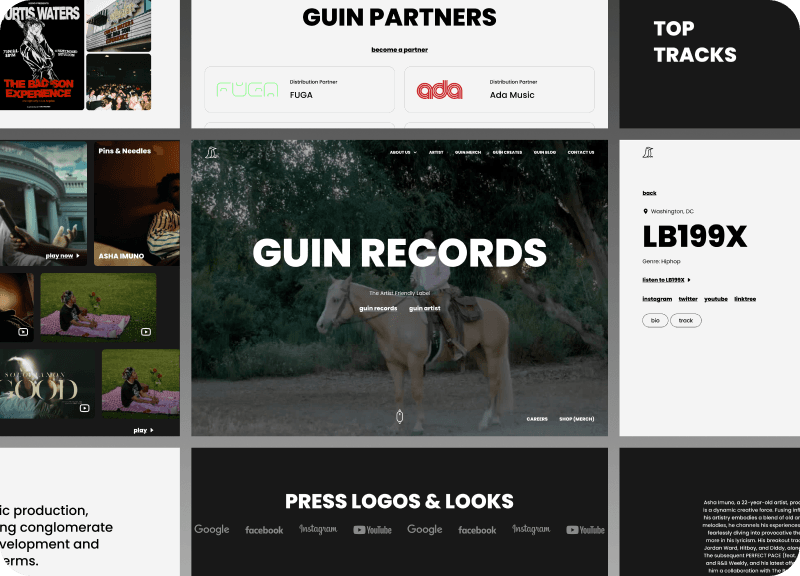
Task: Open The Bad Son Experience poster
Action: tap(41, 55)
